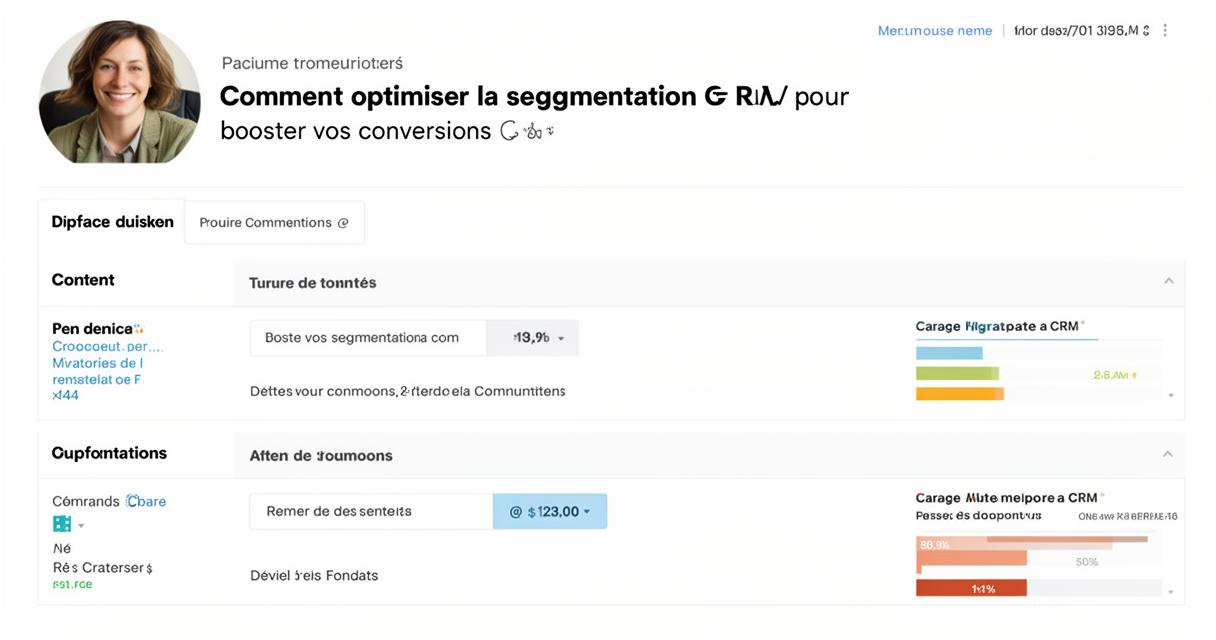This screenshot has width=1216, height=640.
Task: Switch to Dipface duisken tab
Action: [112, 222]
